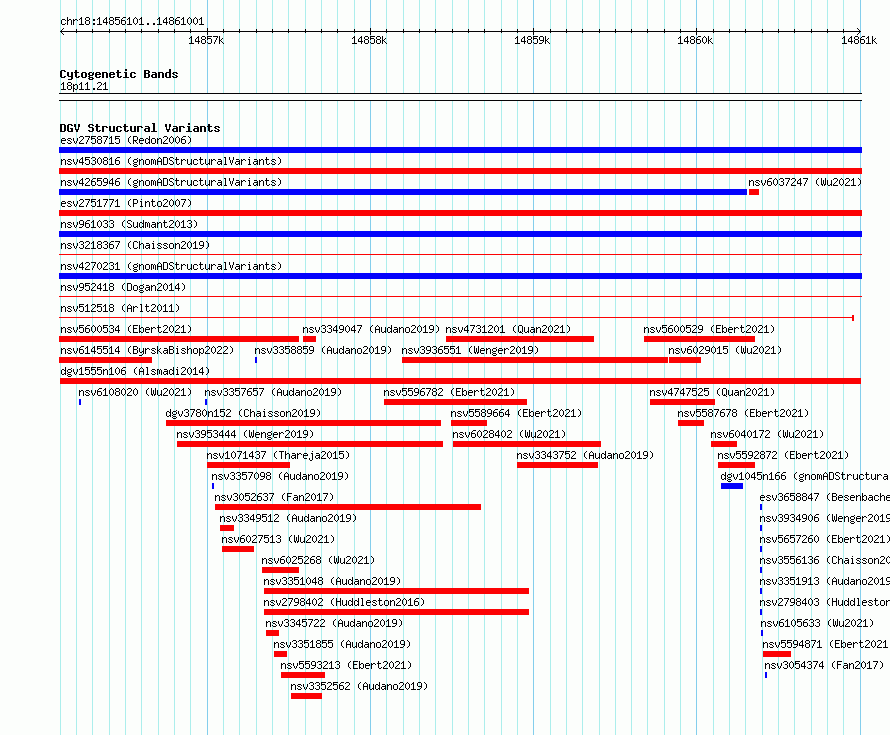Click nsv5593213 (Ebert2021) label
This screenshot has height=735, width=890.
tap(346, 665)
